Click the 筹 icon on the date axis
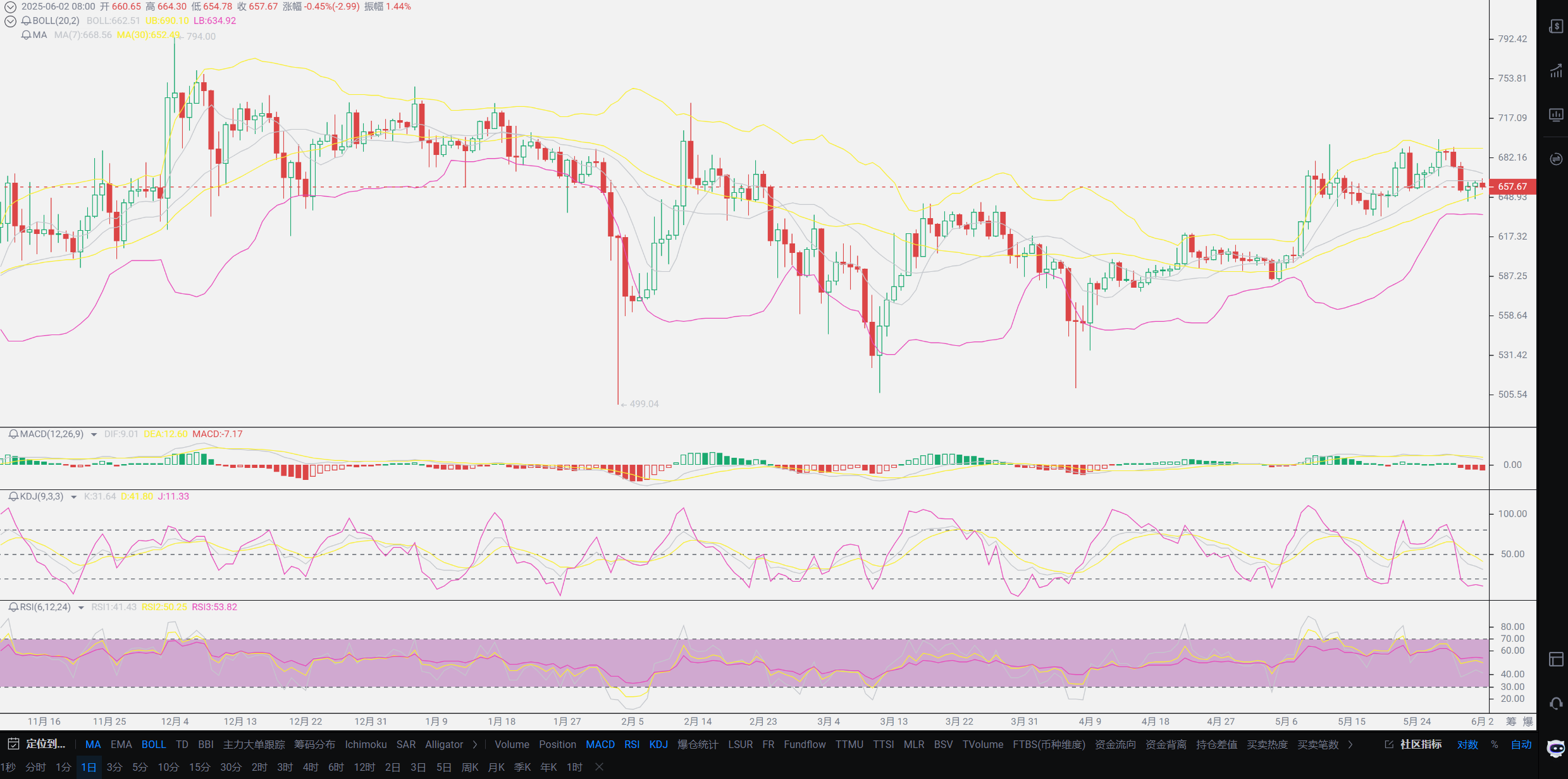1568x779 pixels. tap(1511, 721)
